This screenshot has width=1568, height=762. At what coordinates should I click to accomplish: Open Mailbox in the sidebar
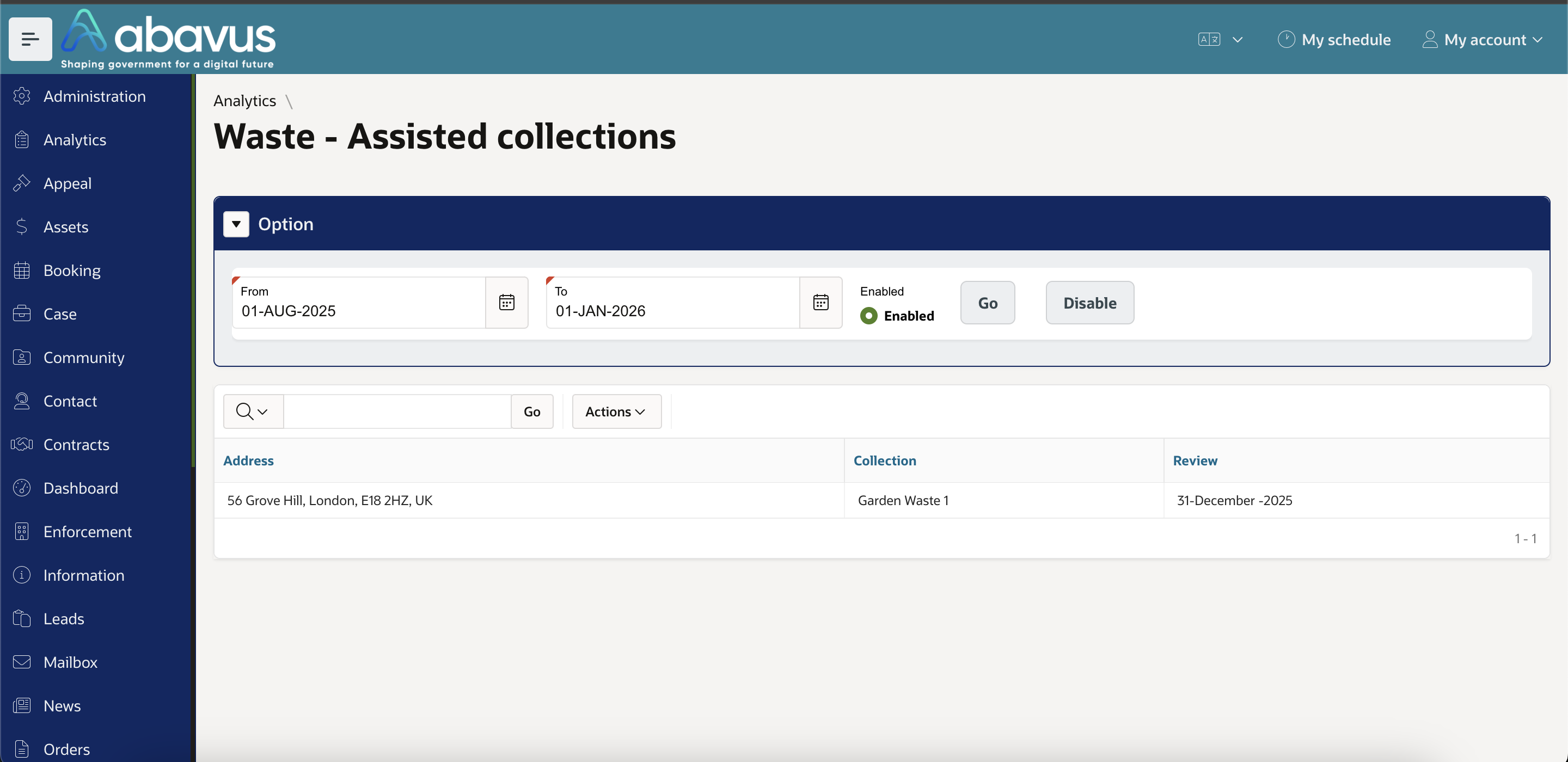coord(71,662)
